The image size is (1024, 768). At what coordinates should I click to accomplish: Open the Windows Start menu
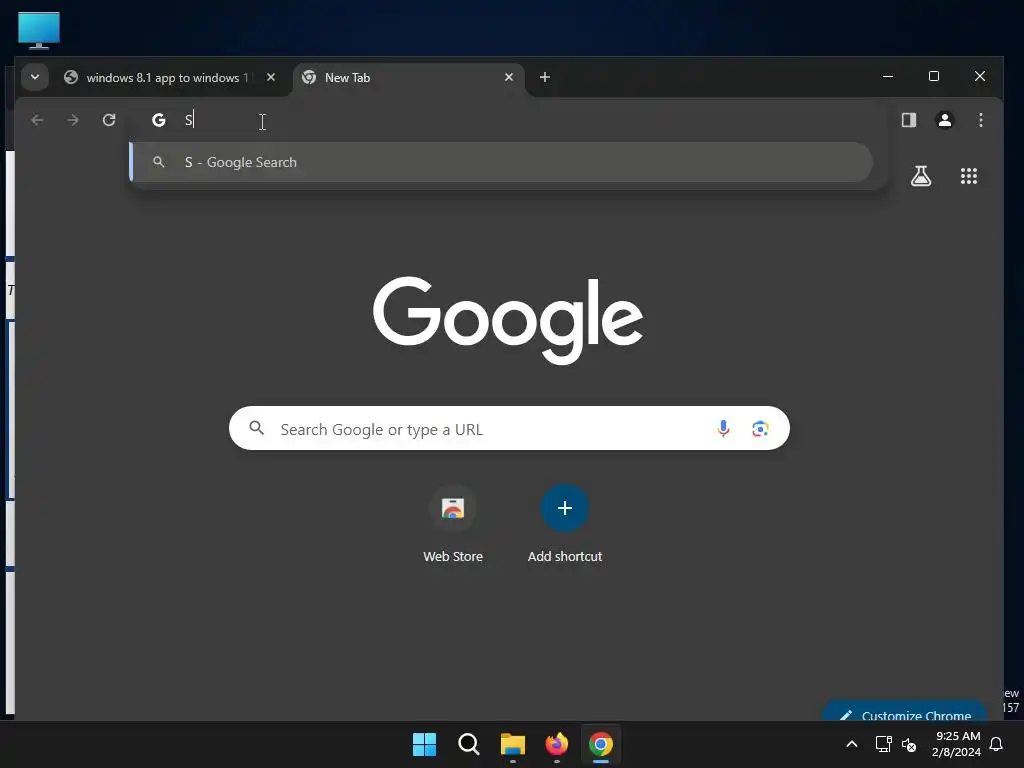(424, 744)
